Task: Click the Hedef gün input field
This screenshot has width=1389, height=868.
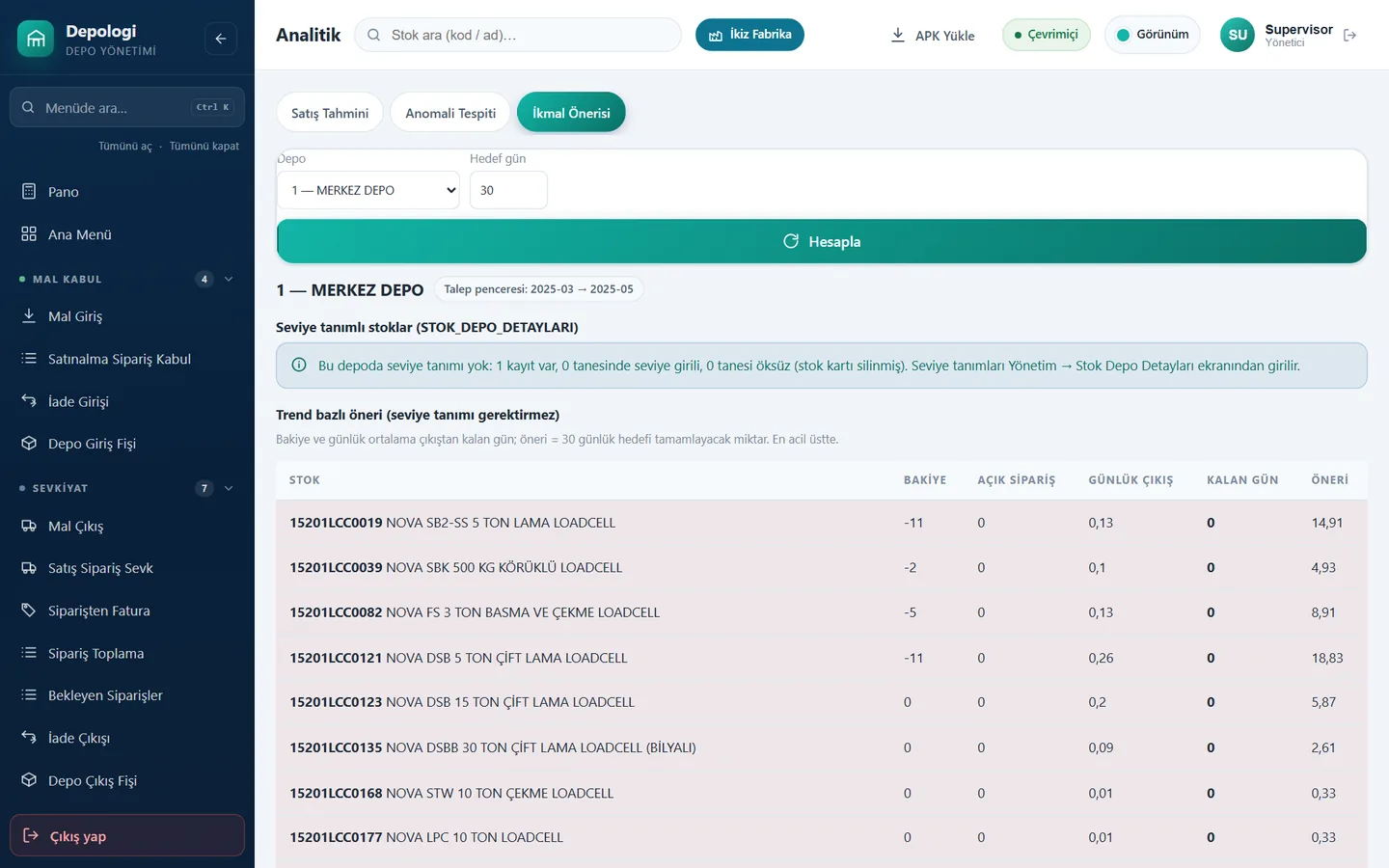Action: coord(508,190)
